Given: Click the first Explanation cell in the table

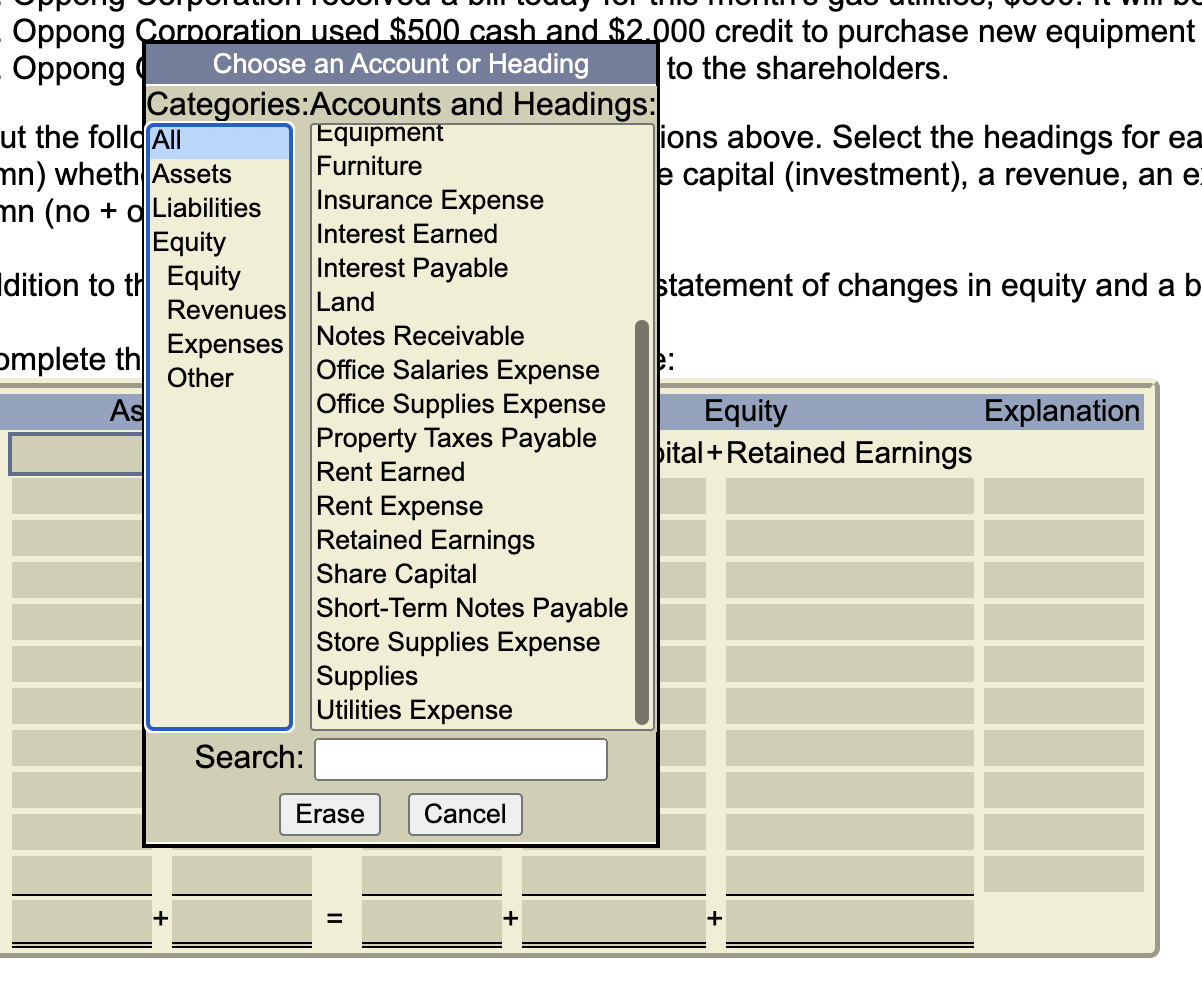Looking at the screenshot, I should (x=1063, y=496).
